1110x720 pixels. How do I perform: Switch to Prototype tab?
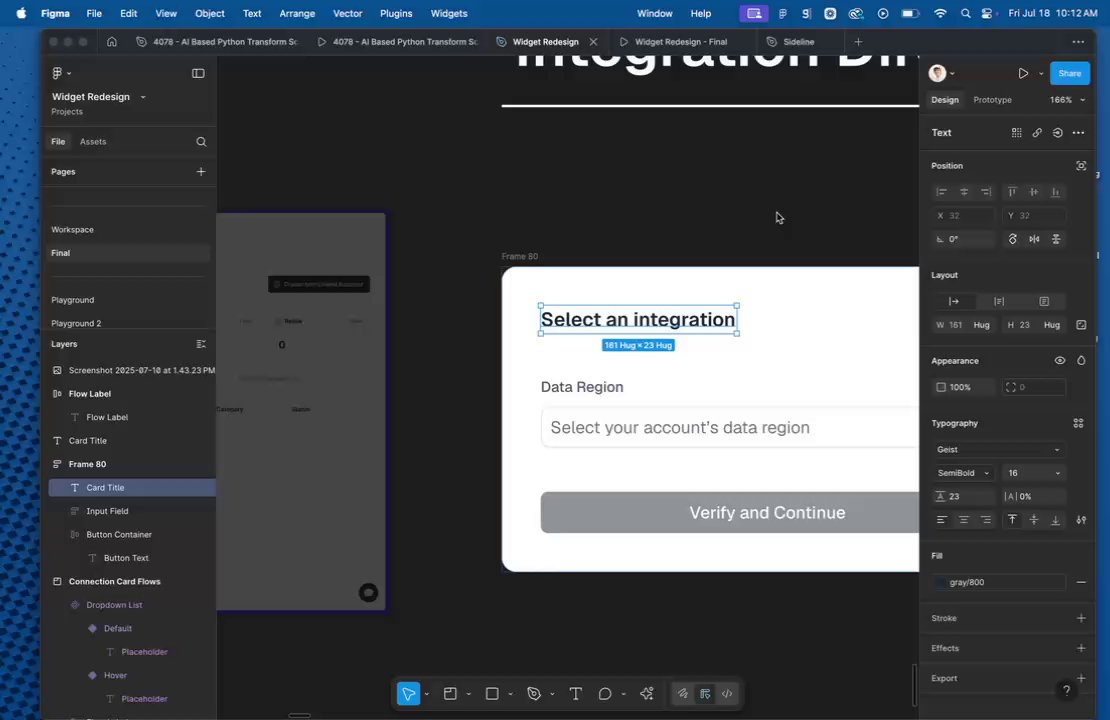coord(992,100)
